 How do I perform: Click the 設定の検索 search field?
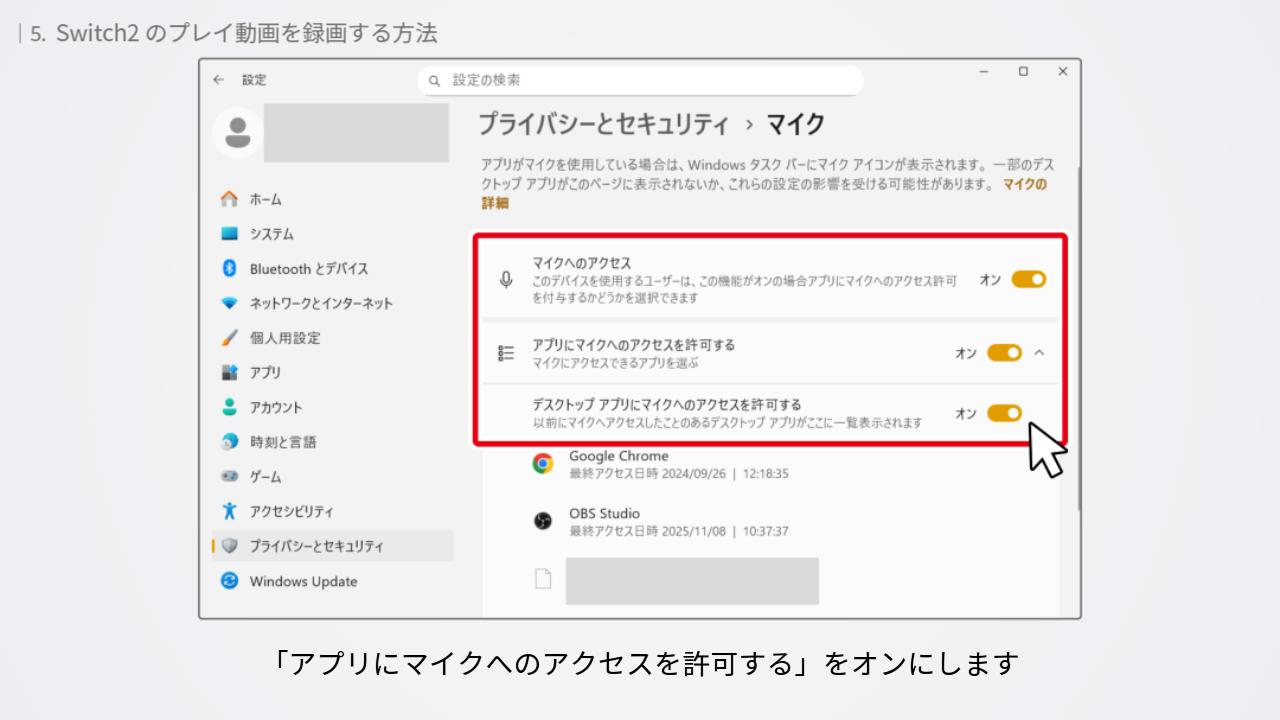pyautogui.click(x=640, y=80)
